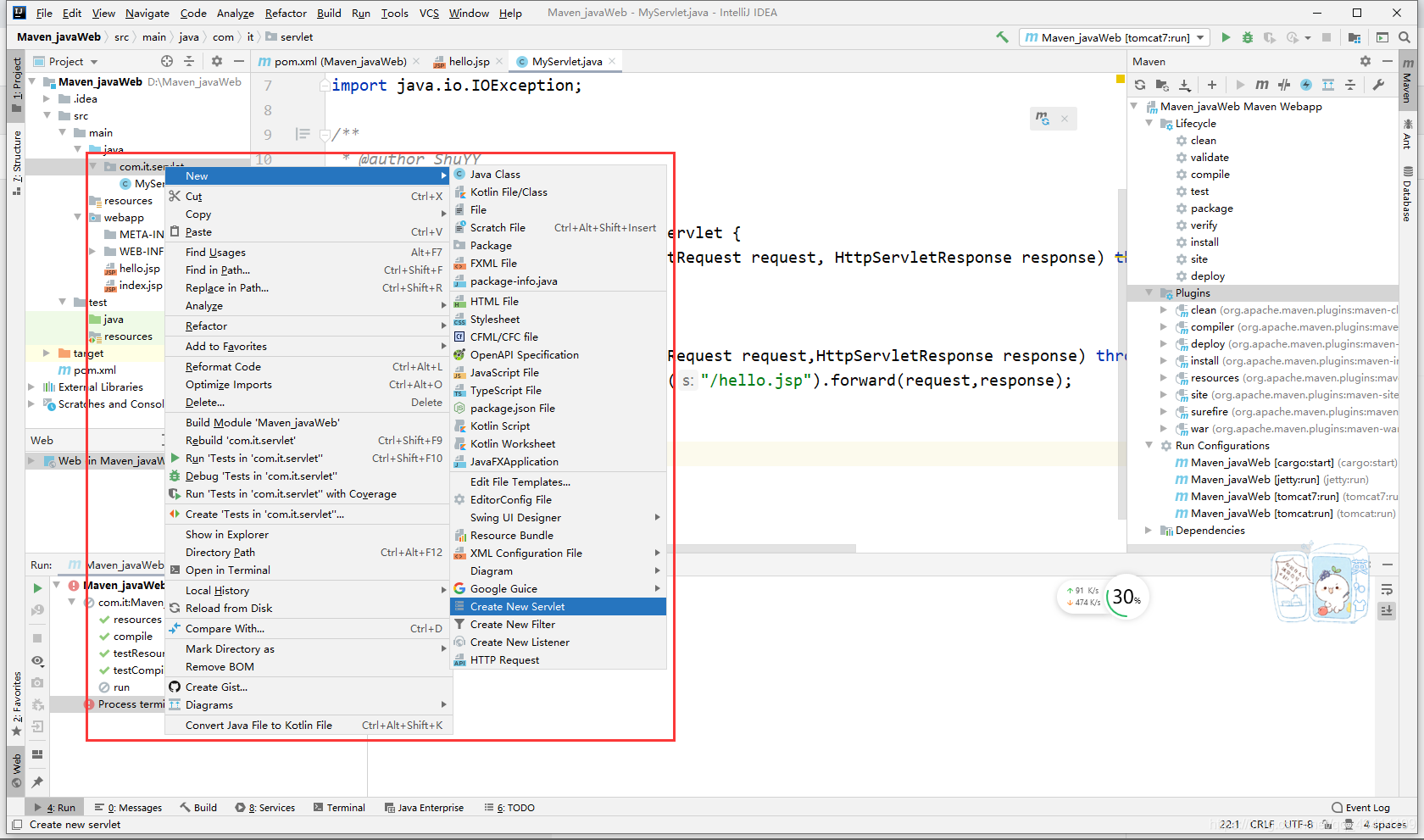Click Download Sources icon in Maven panel
The width and height of the screenshot is (1424, 840).
pyautogui.click(x=1185, y=85)
